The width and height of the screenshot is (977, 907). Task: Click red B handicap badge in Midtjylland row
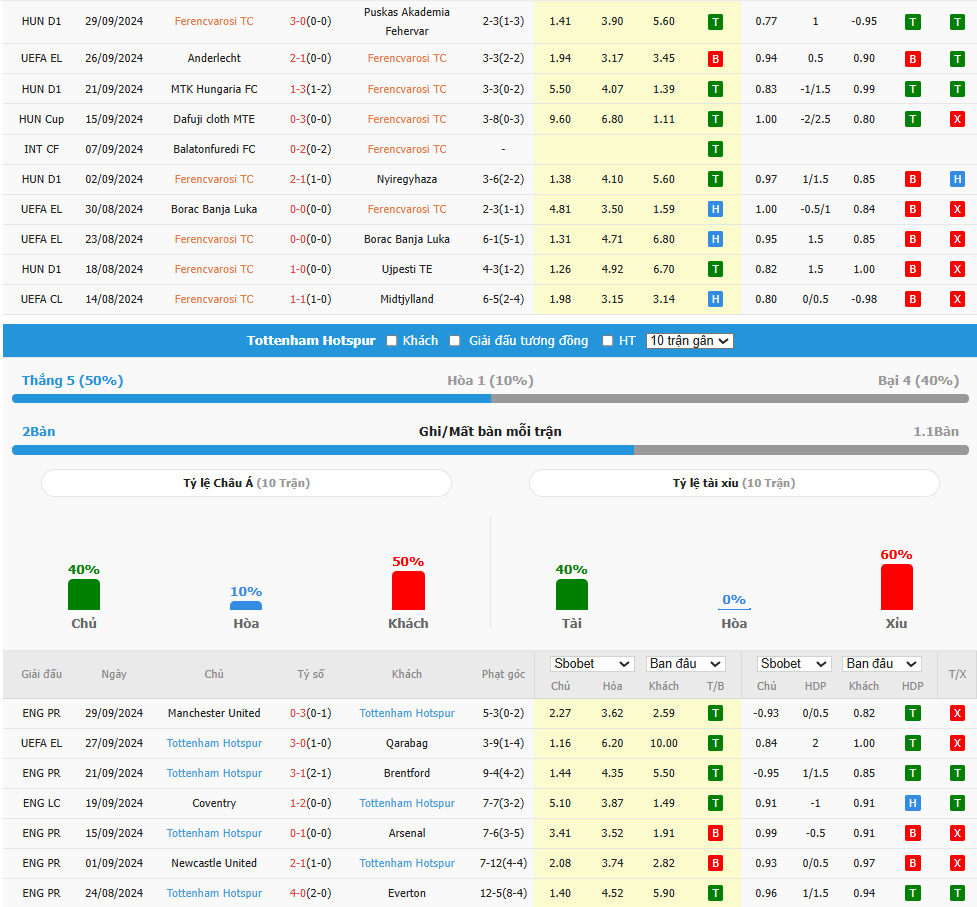point(913,299)
